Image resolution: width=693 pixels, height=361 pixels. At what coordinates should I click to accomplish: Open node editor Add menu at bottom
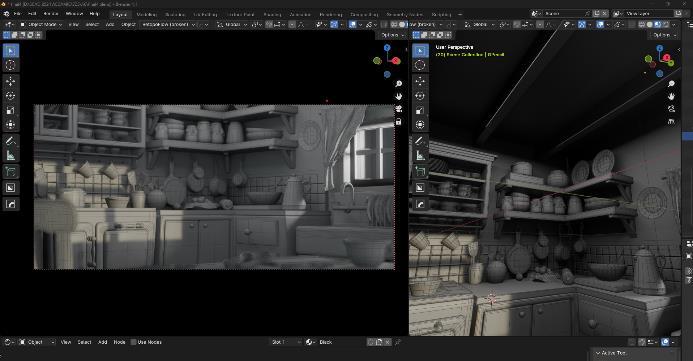pos(103,342)
